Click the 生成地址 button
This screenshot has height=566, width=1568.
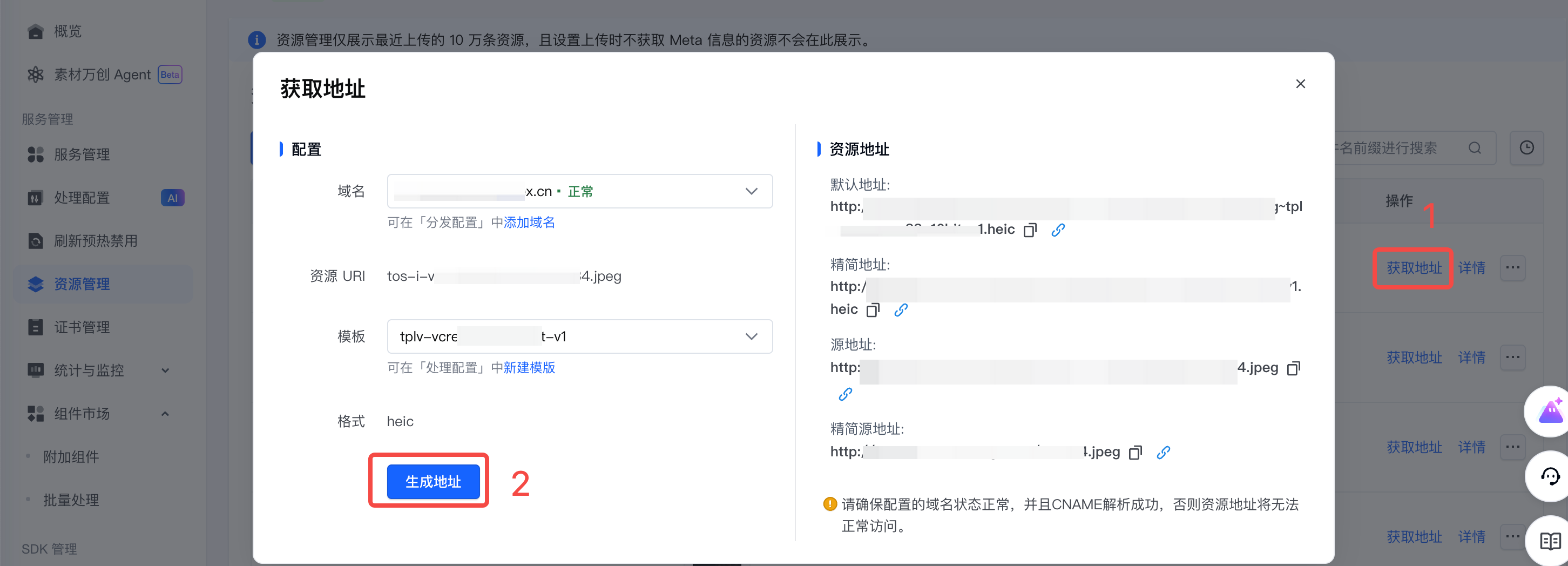click(x=434, y=481)
